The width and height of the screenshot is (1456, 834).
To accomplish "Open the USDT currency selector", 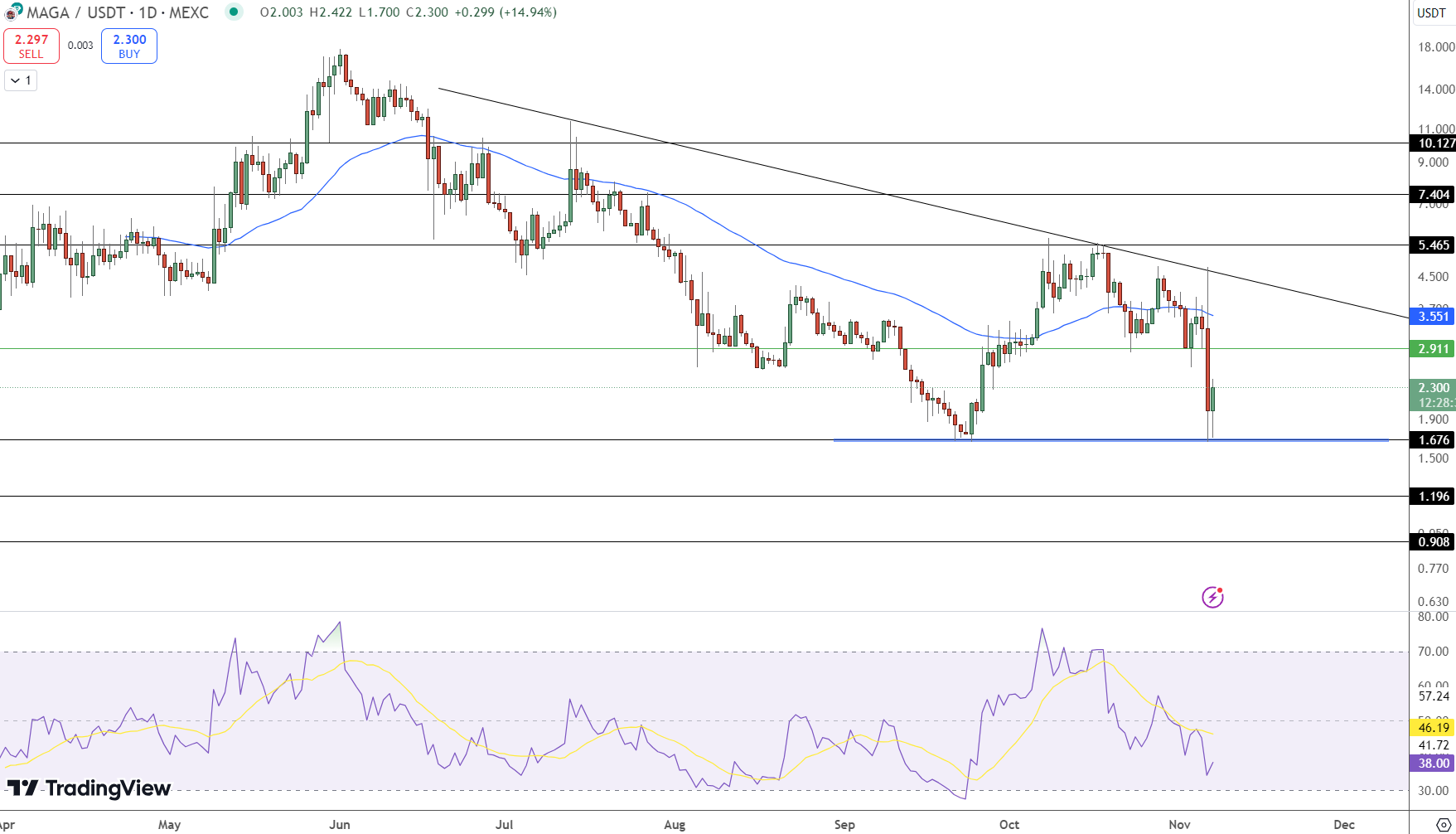I will point(1431,12).
